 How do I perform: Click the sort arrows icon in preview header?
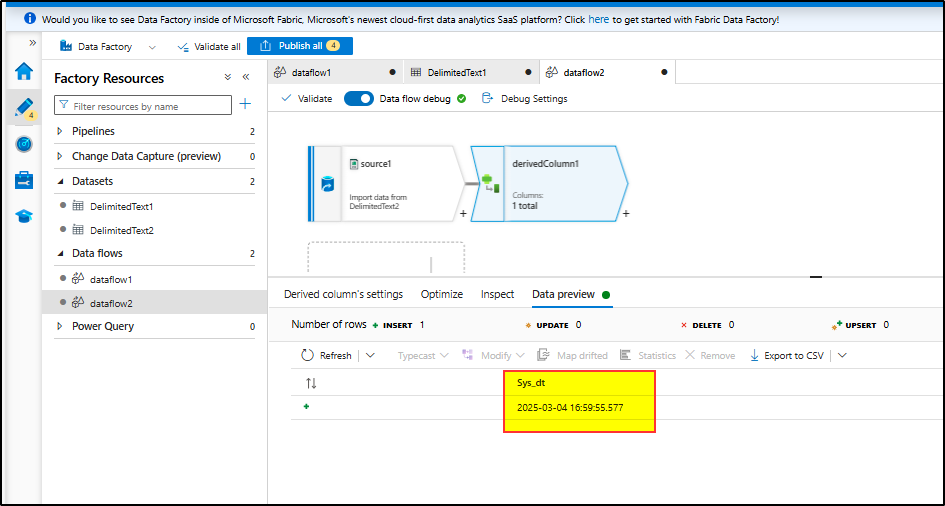[x=312, y=383]
